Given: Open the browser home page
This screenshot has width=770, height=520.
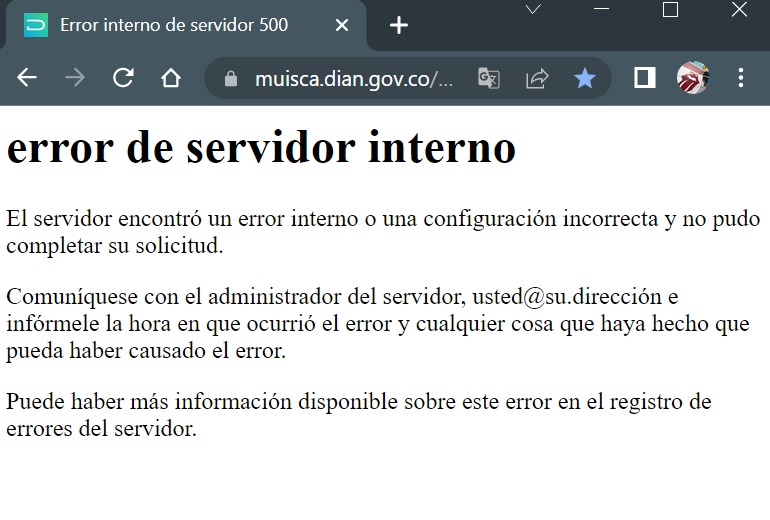Looking at the screenshot, I should 170,78.
